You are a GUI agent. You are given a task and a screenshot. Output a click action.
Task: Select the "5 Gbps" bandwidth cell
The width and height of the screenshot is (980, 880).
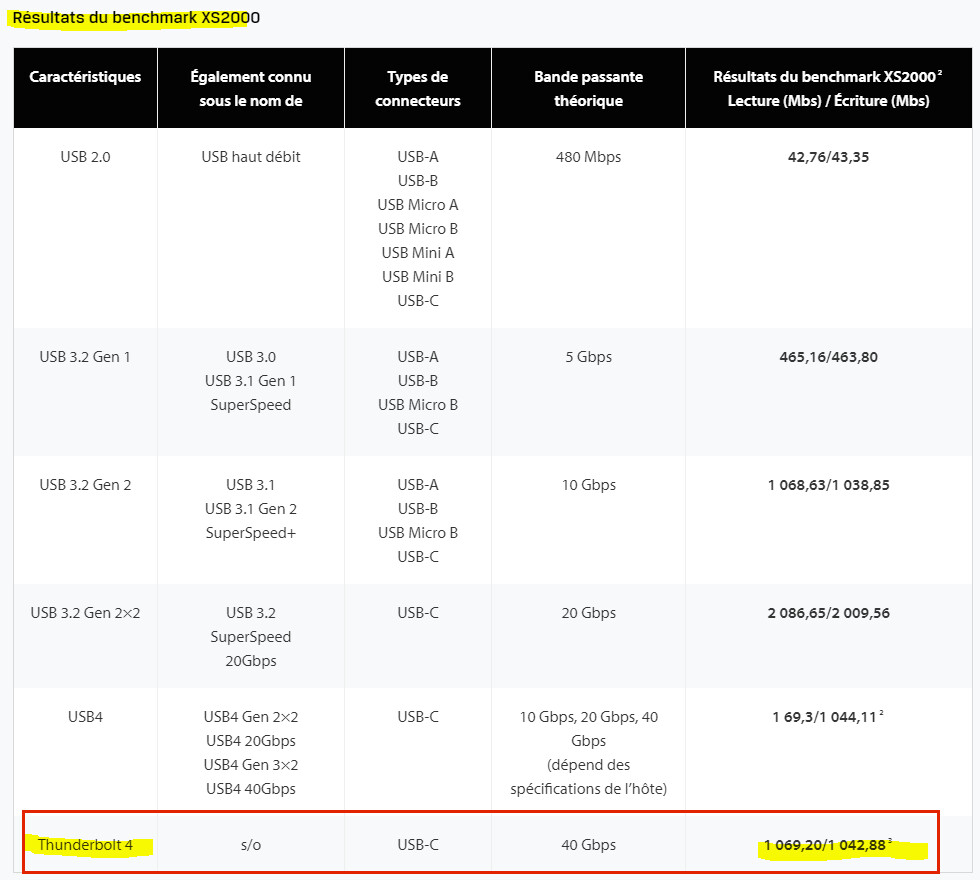click(588, 357)
